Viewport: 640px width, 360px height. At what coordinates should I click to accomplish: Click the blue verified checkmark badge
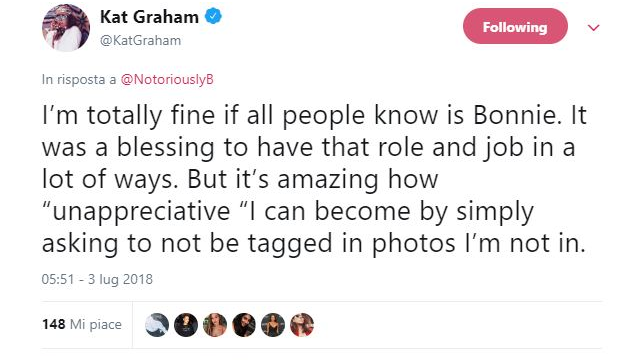pos(213,17)
